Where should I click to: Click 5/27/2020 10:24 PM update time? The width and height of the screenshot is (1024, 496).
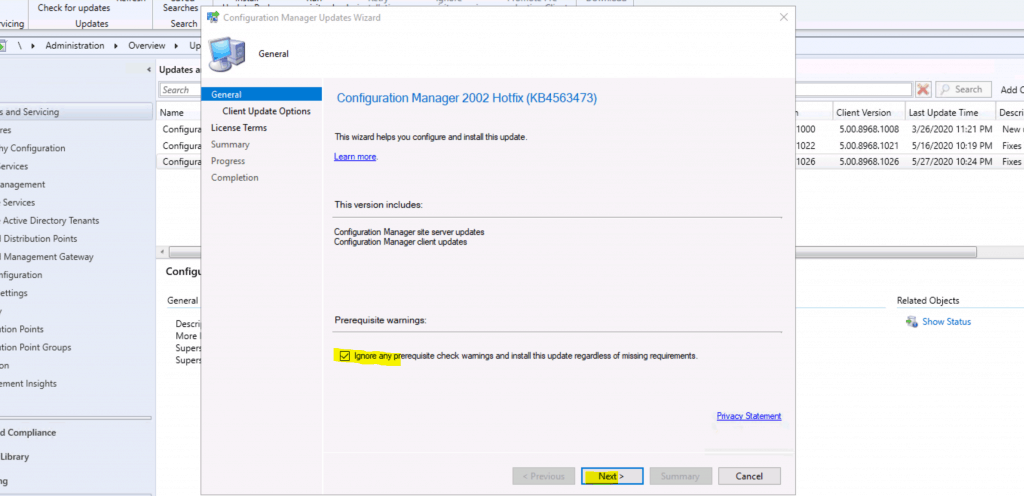click(x=950, y=162)
